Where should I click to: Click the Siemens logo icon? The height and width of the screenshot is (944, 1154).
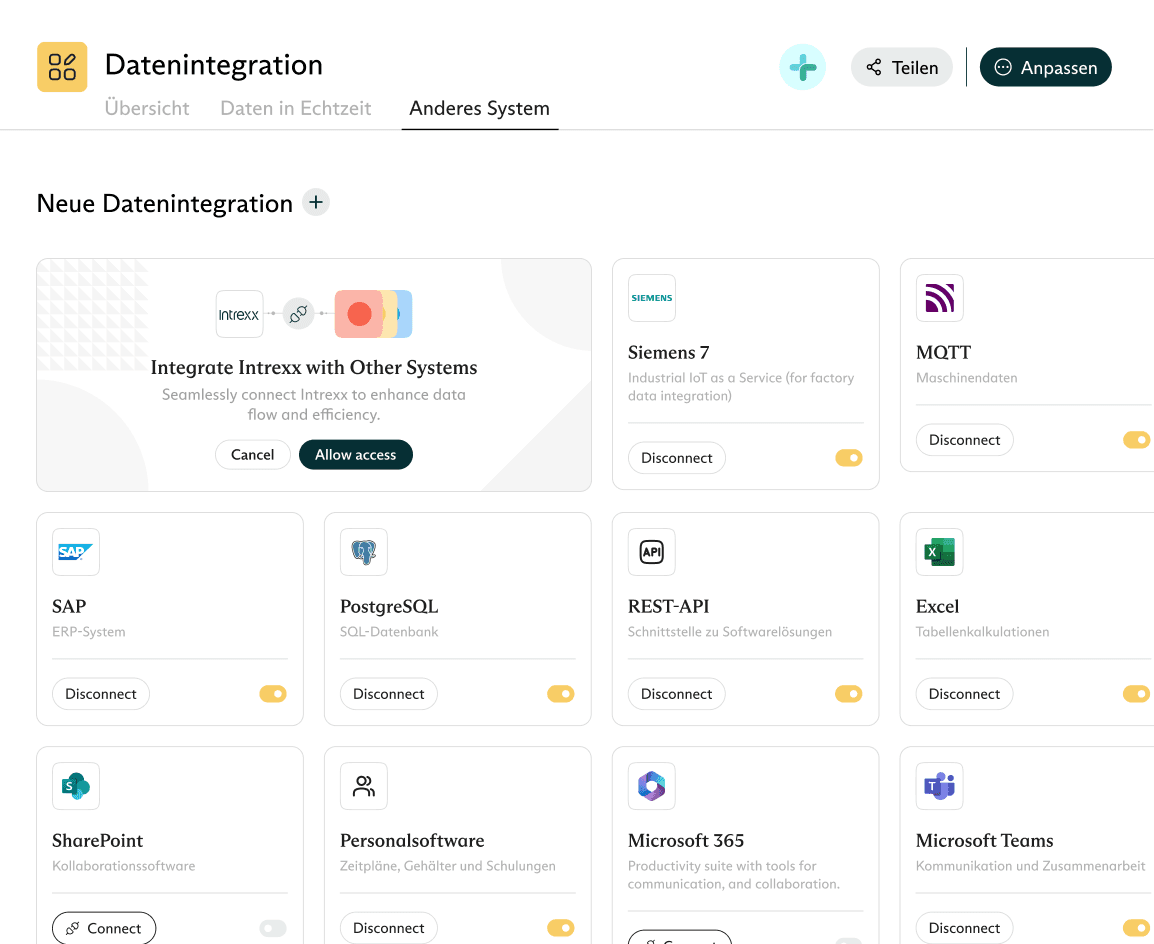click(x=651, y=298)
